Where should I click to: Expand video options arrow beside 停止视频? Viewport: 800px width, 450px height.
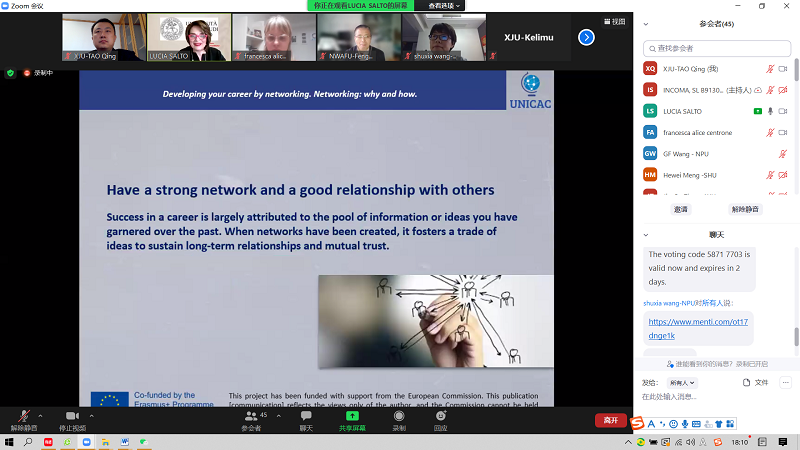coord(92,412)
